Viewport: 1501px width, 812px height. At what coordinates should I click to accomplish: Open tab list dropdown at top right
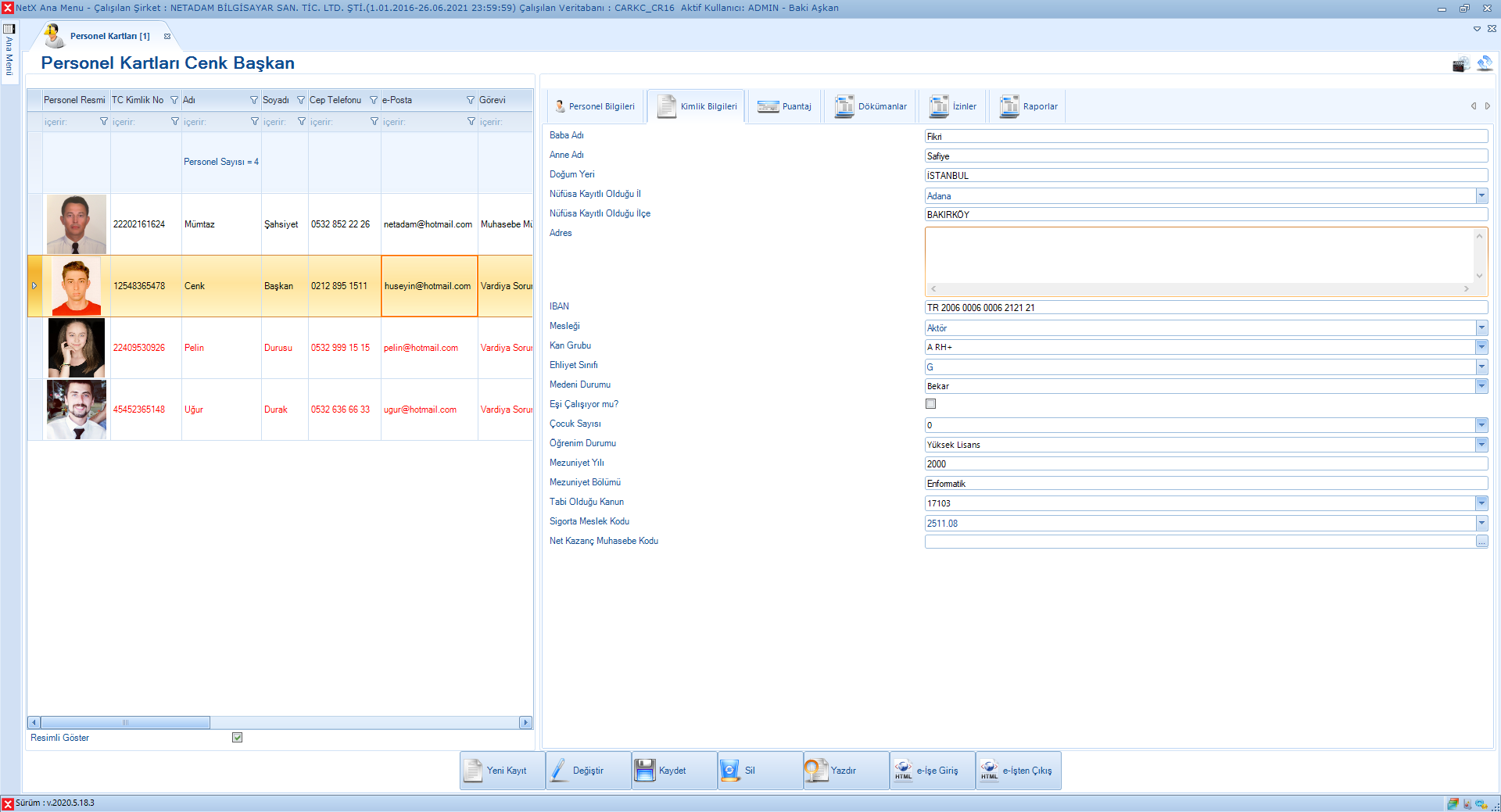tap(1477, 29)
